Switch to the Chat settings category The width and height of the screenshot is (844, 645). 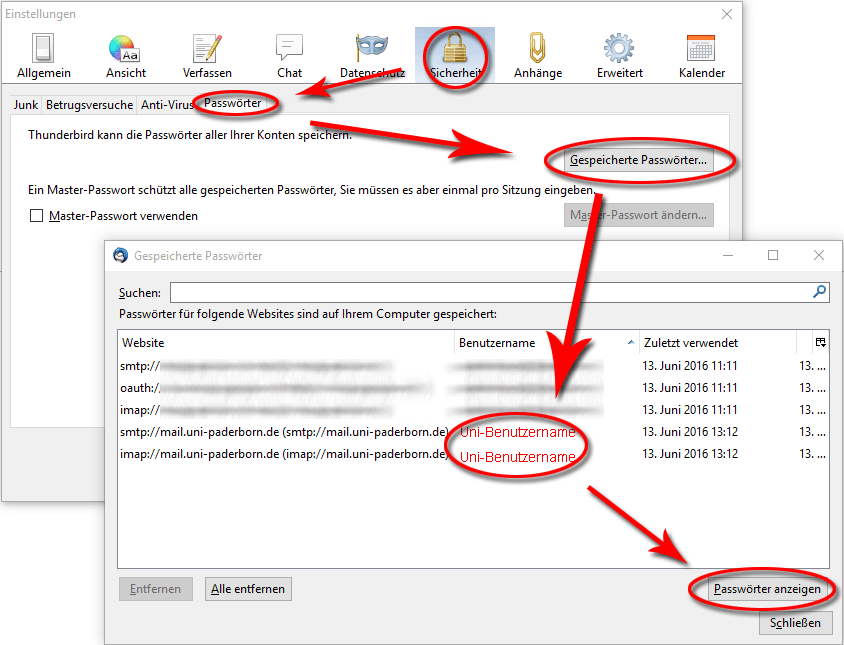(x=289, y=56)
